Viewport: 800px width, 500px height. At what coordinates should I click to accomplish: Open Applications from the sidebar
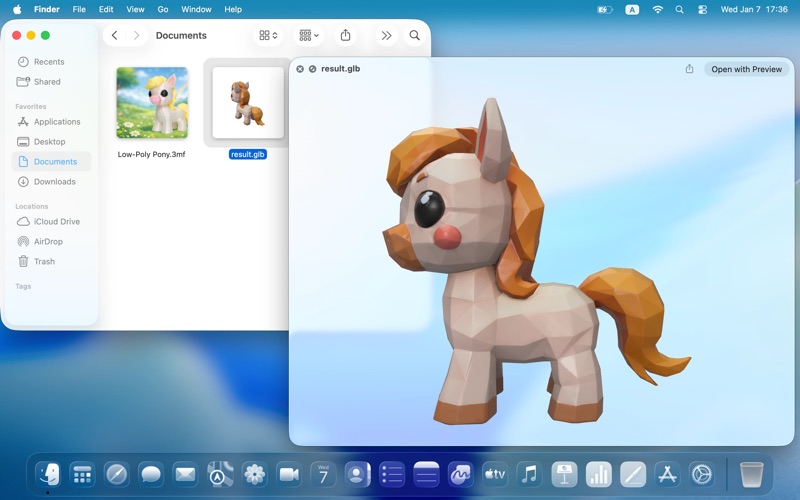[x=51, y=121]
